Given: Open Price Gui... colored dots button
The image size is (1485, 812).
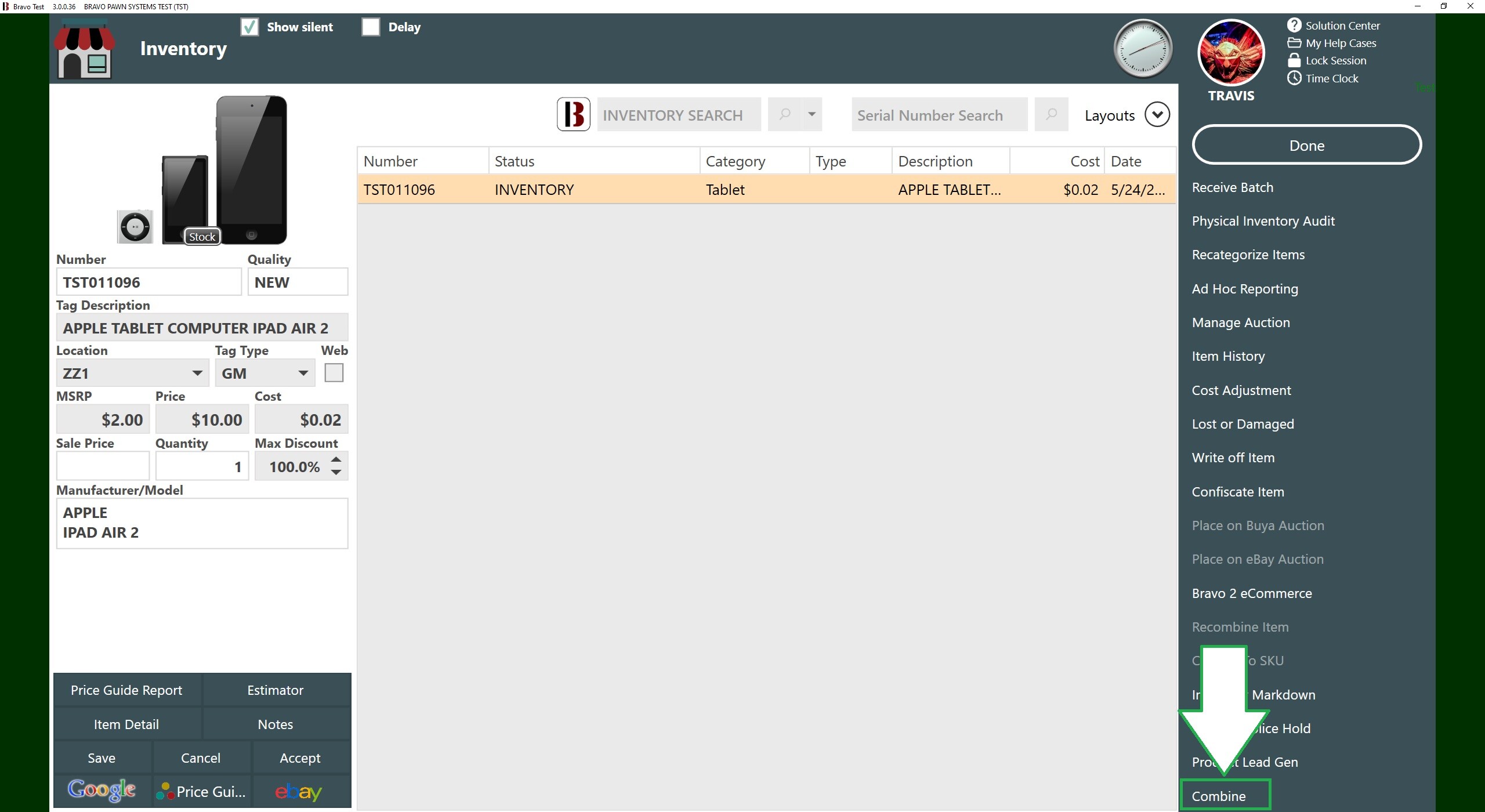Looking at the screenshot, I should point(201,791).
